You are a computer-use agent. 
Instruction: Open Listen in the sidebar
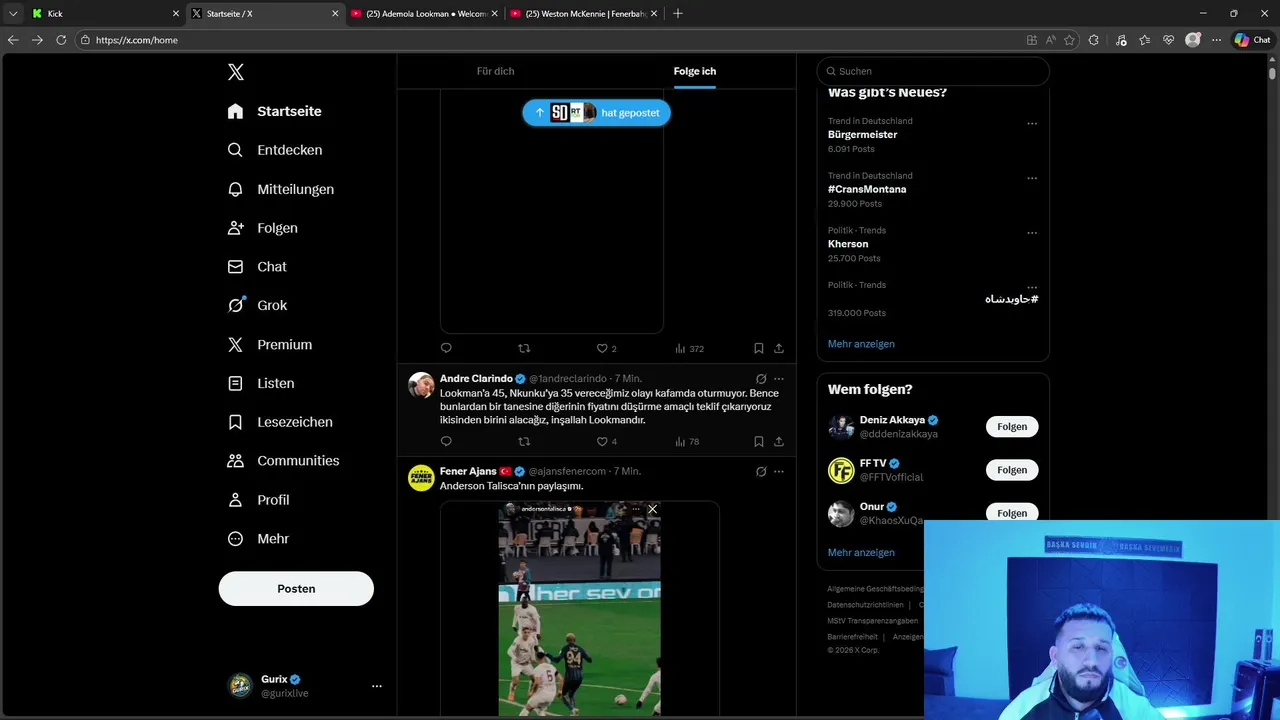pos(261,383)
